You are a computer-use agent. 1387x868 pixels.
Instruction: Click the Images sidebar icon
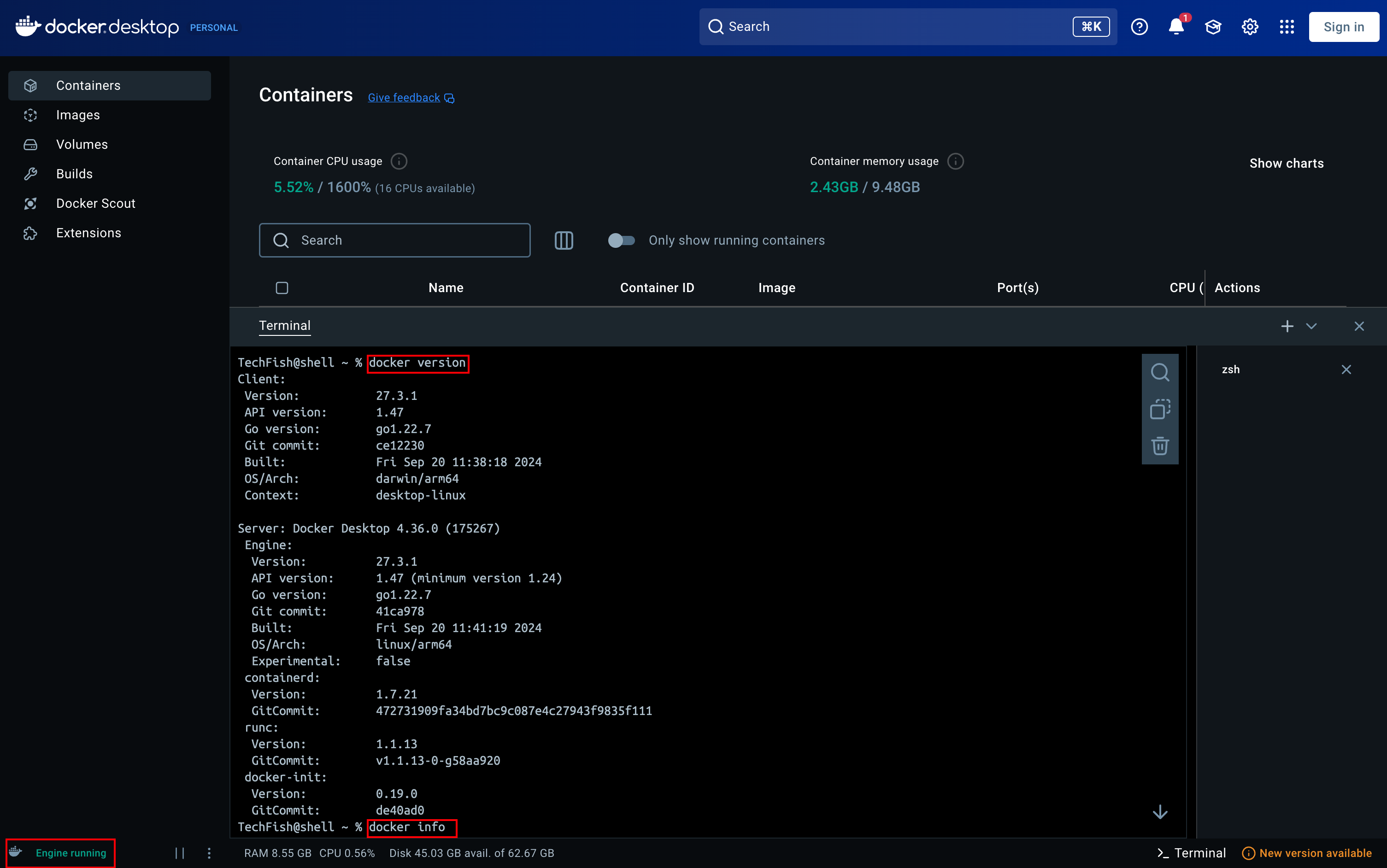[30, 115]
